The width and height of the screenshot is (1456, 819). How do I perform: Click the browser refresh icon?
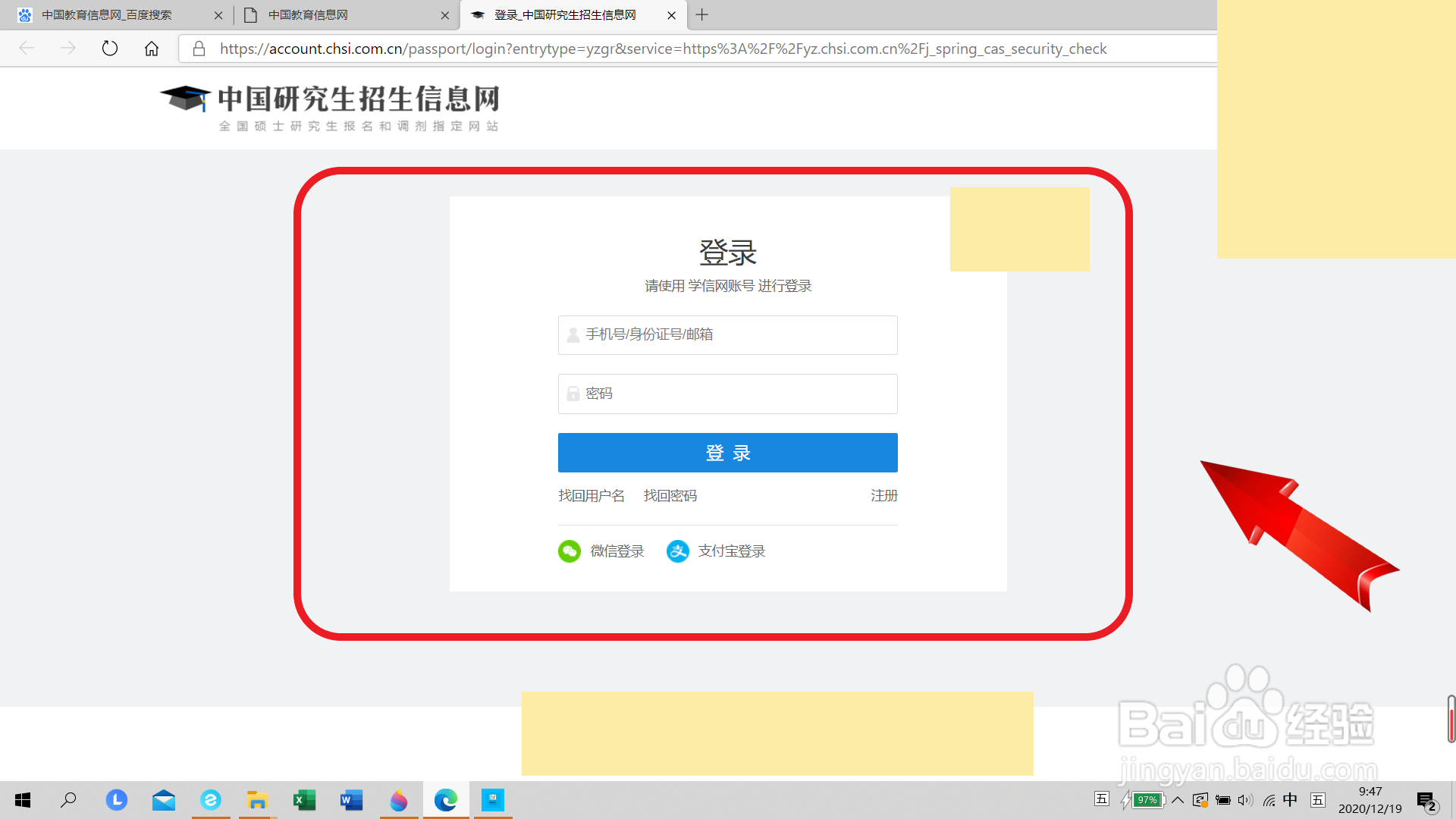click(x=110, y=49)
